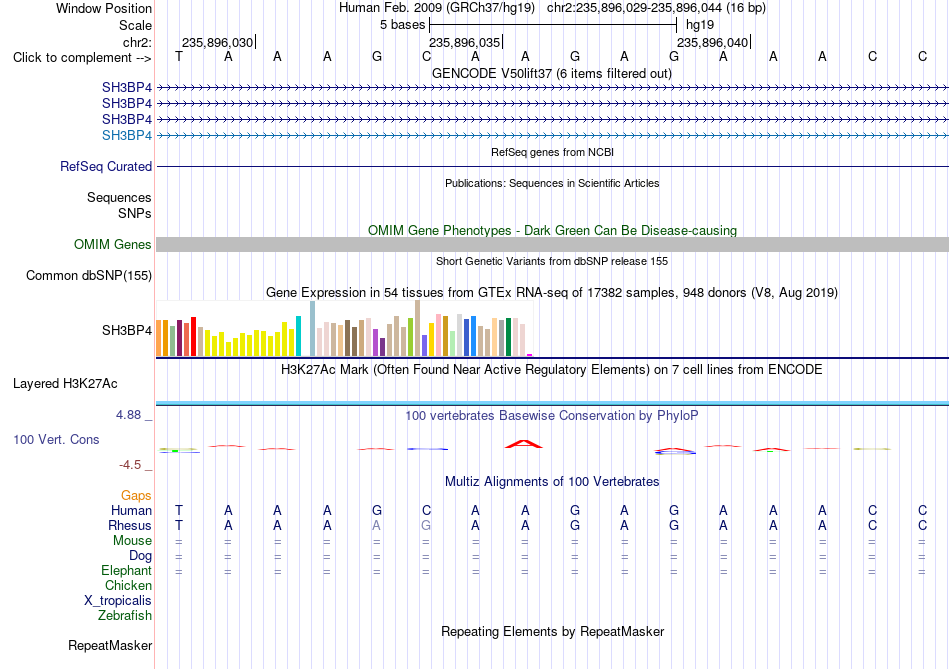Click the dark green bar in the GTEx chart
The image size is (950, 669).
[508, 337]
